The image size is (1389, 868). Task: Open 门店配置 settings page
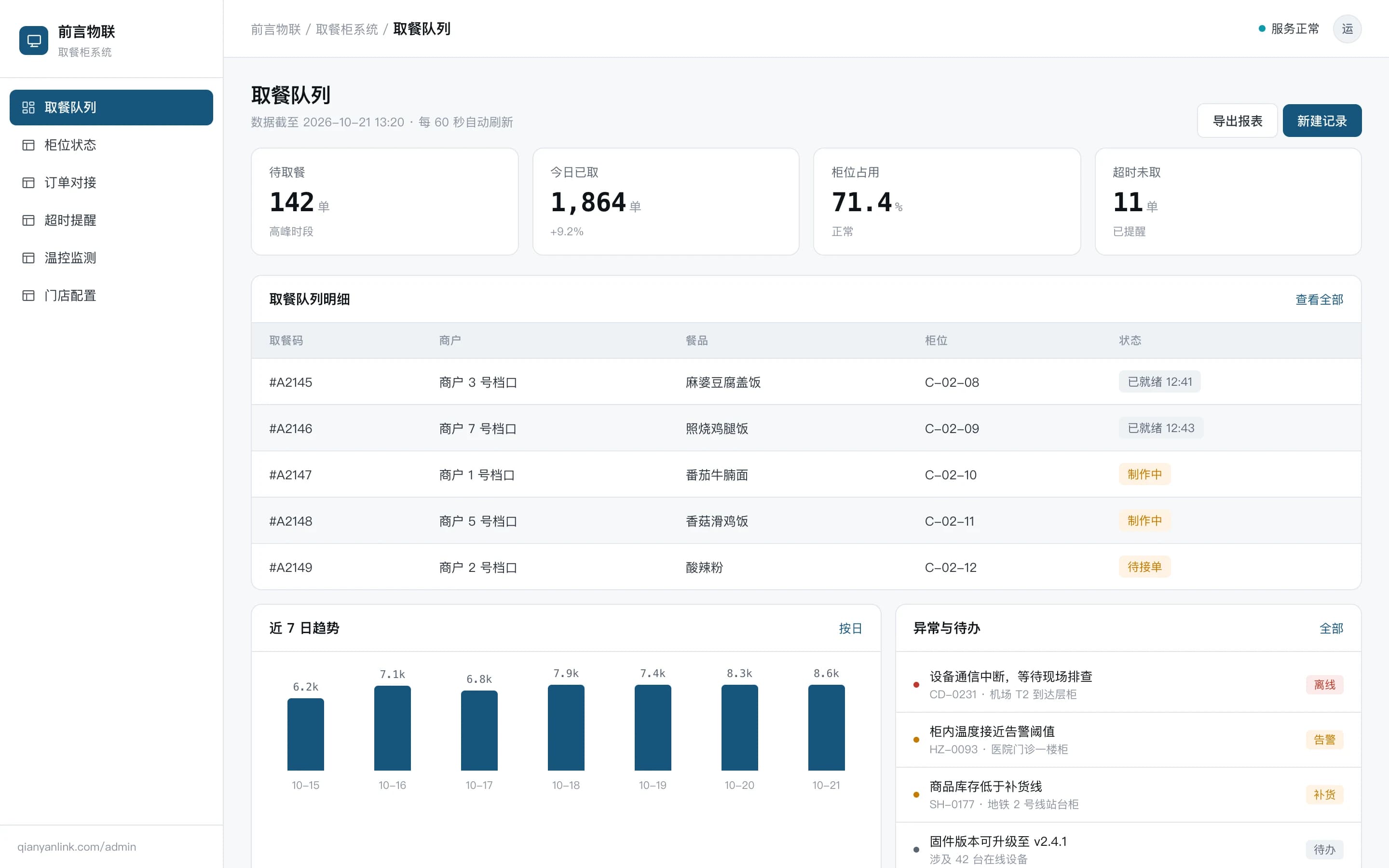click(111, 296)
